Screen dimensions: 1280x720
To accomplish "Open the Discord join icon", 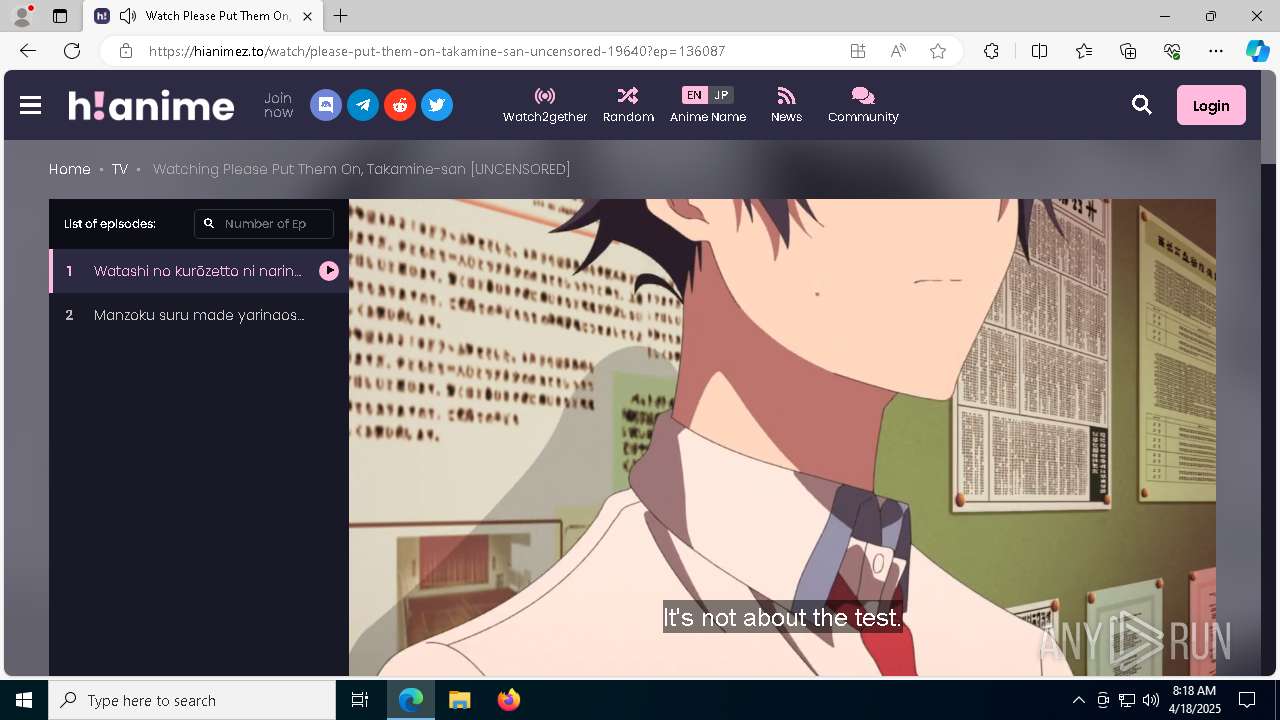I will (x=326, y=105).
